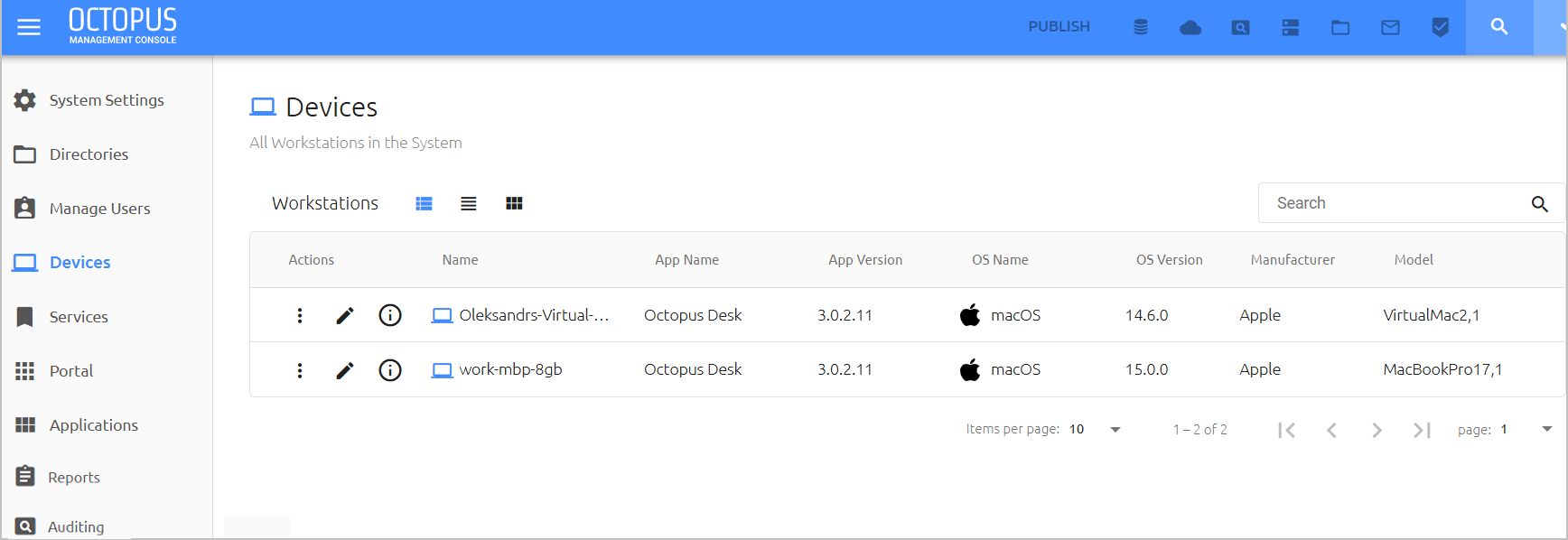
Task: Go to previous page
Action: (x=1331, y=430)
